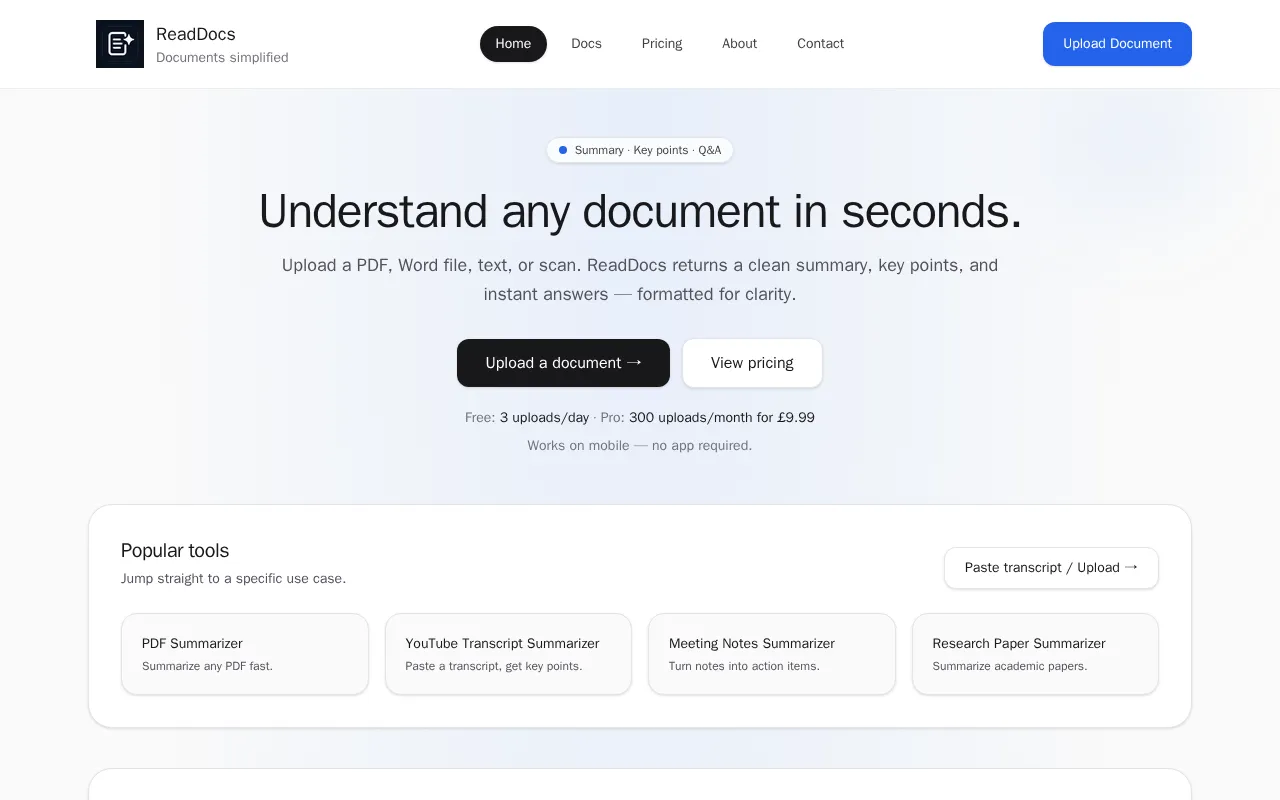Click the '300 uploads/month for £9.99' text
Screen dimensions: 1280x800
coord(722,418)
